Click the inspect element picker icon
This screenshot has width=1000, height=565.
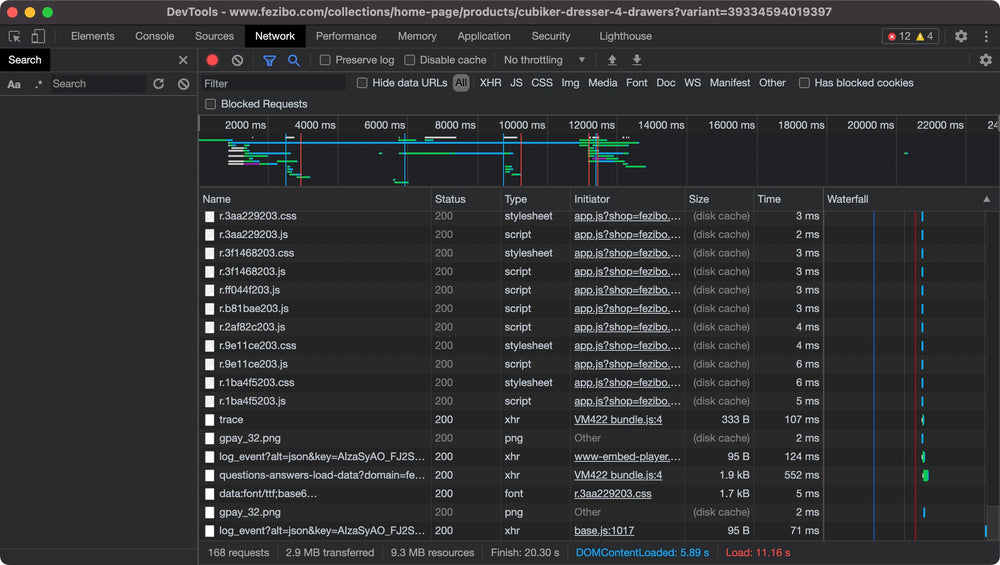pos(15,36)
